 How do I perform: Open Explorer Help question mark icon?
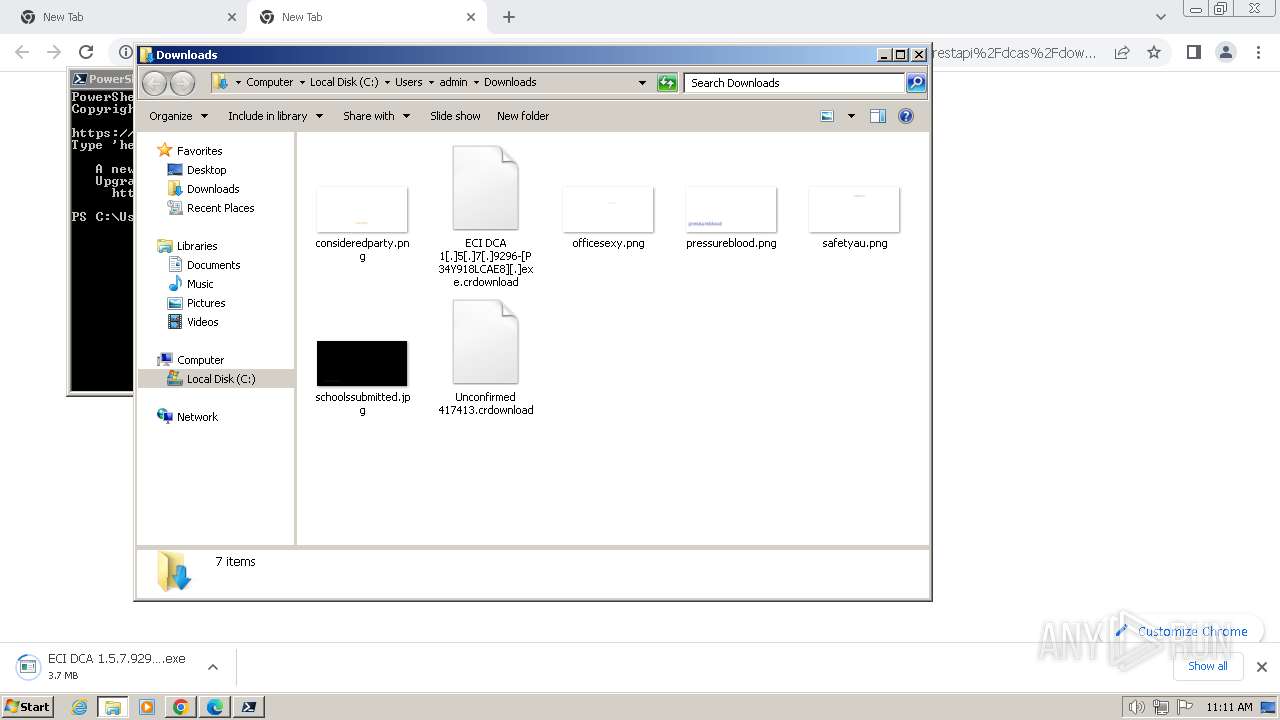(x=906, y=116)
